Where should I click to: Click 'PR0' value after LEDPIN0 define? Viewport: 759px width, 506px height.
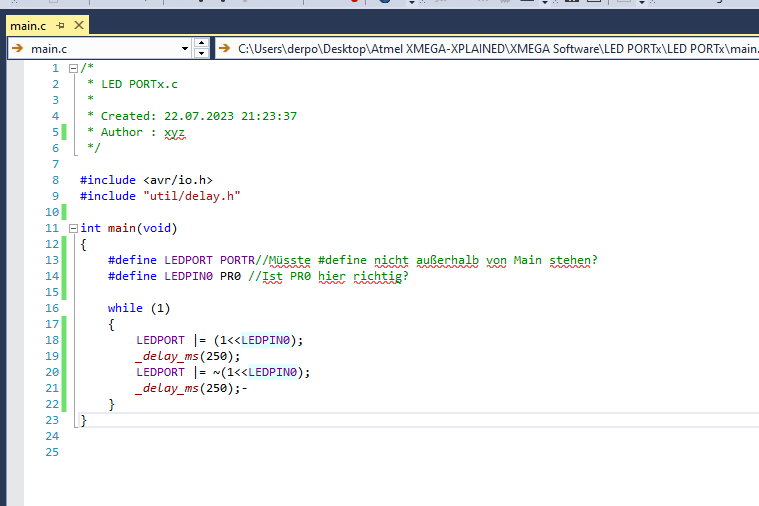[x=230, y=276]
